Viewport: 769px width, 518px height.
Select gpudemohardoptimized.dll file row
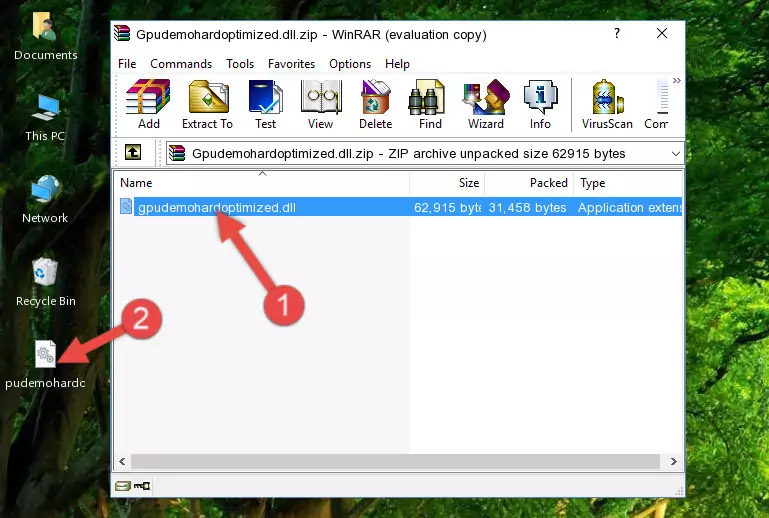click(x=400, y=207)
